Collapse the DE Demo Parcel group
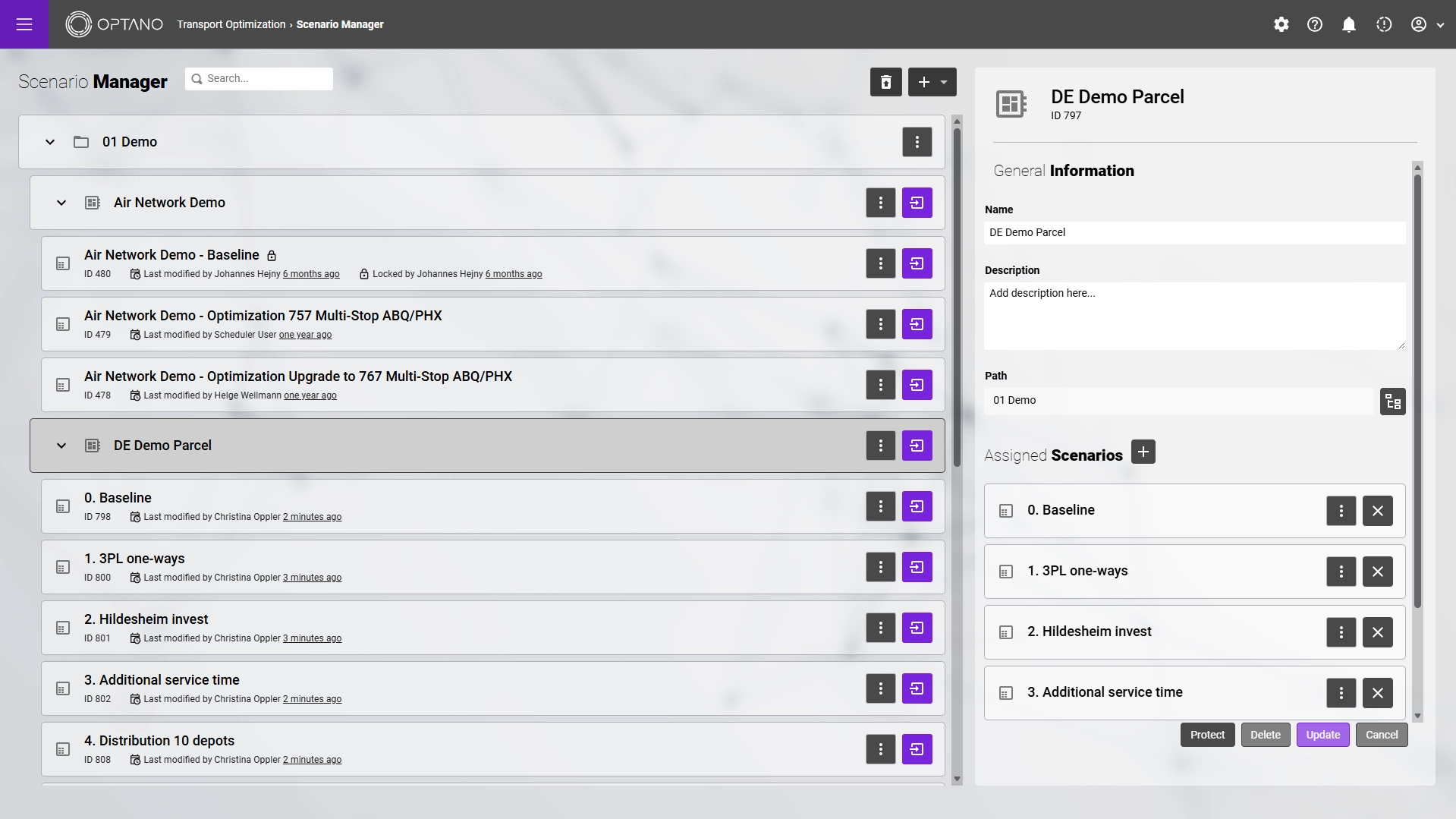Screen dimensions: 1456x819 click(61, 446)
